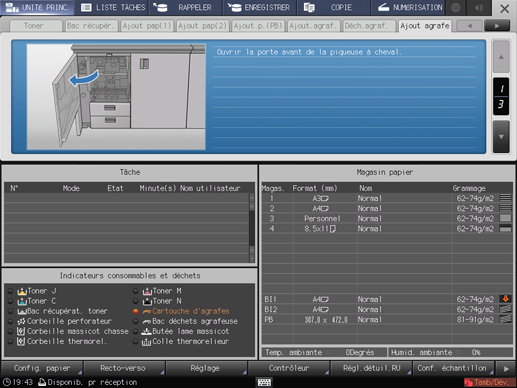Click the Toner J yellow toner icon
Viewport: 517px width, 388px height.
[x=22, y=291]
